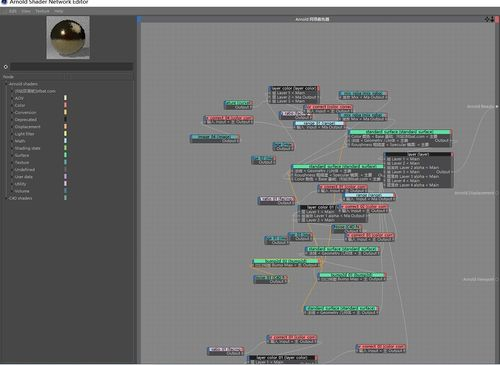The image size is (500, 365).
Task: Select the Deprecated category row
Action: pos(26,120)
